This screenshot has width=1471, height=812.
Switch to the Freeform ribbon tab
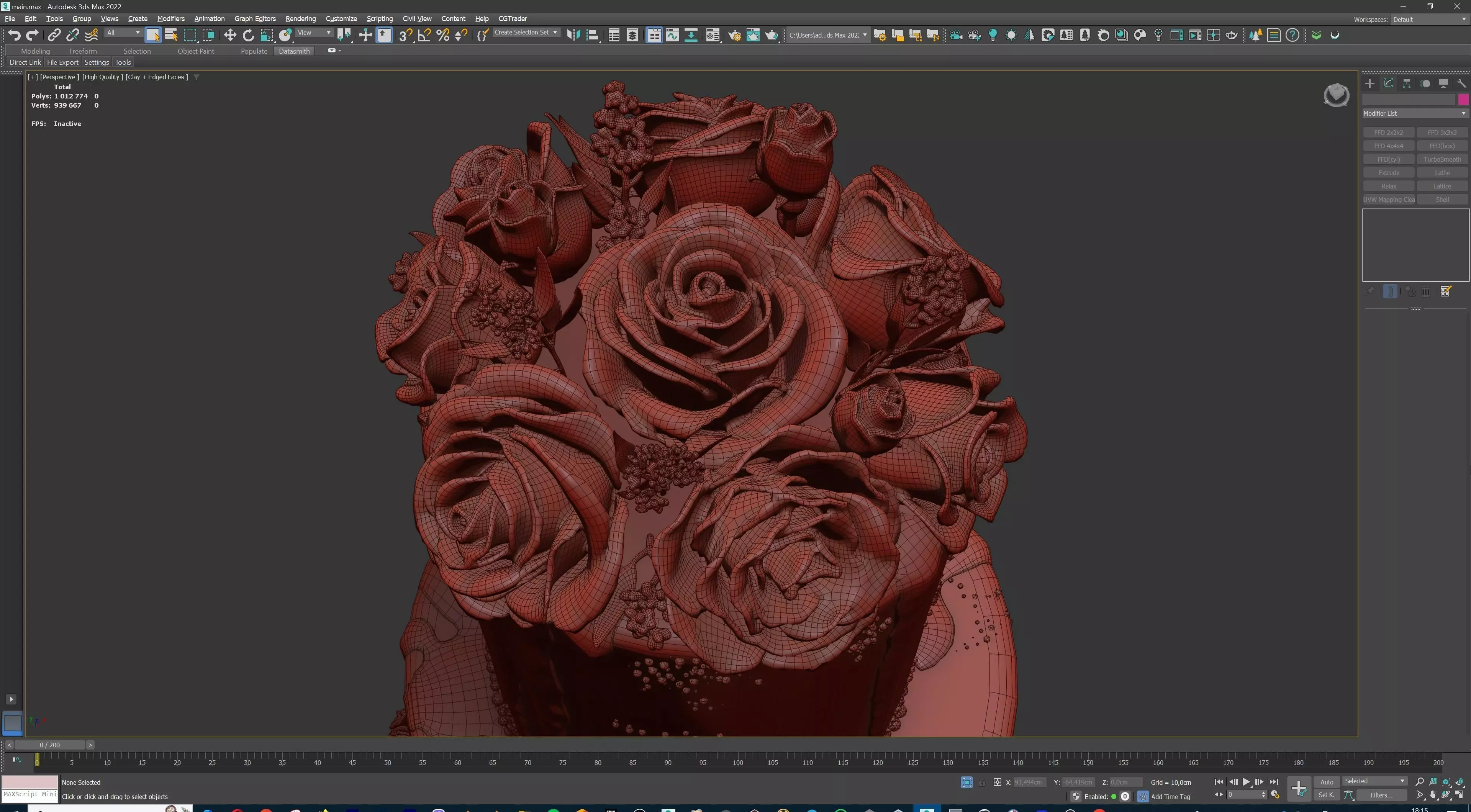click(x=83, y=51)
